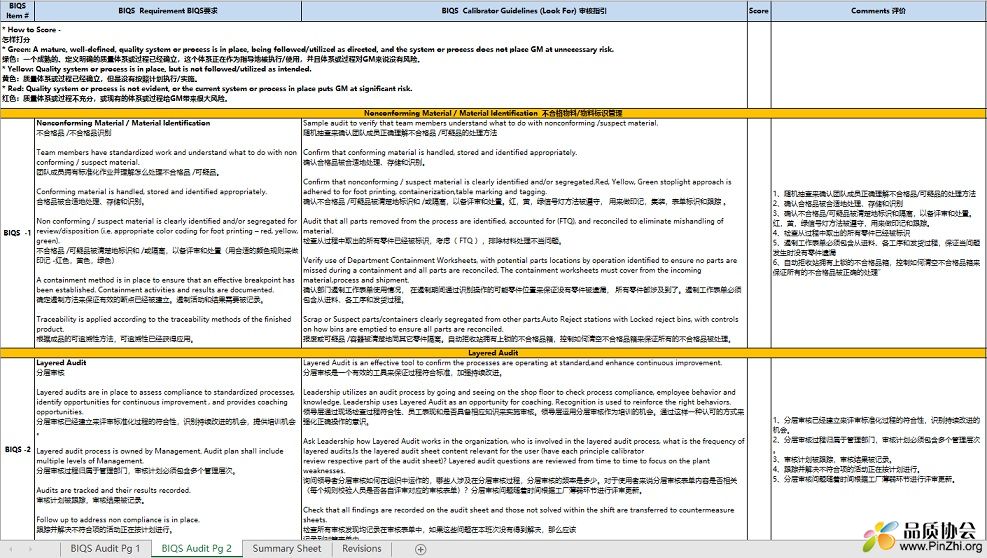Click the next sheet navigation arrow
Viewport: 987px width, 558px height.
(x=30, y=549)
